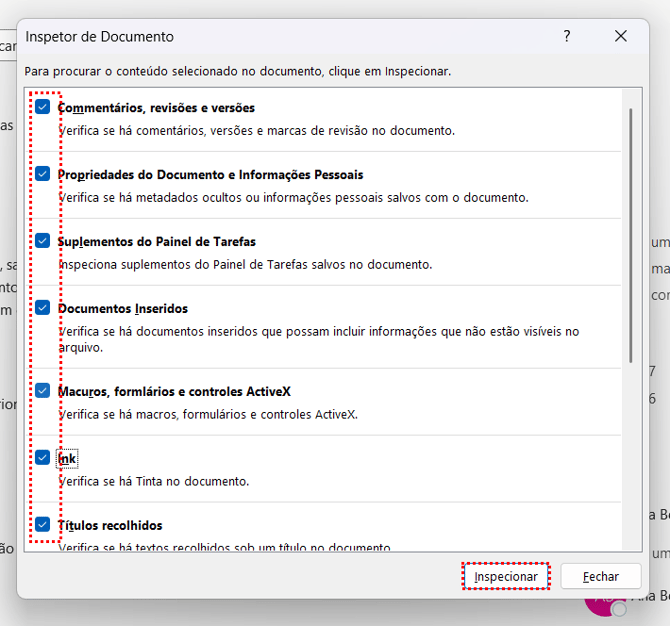Click the focused Ink label text
Screen dimensions: 670x626
click(x=67, y=458)
